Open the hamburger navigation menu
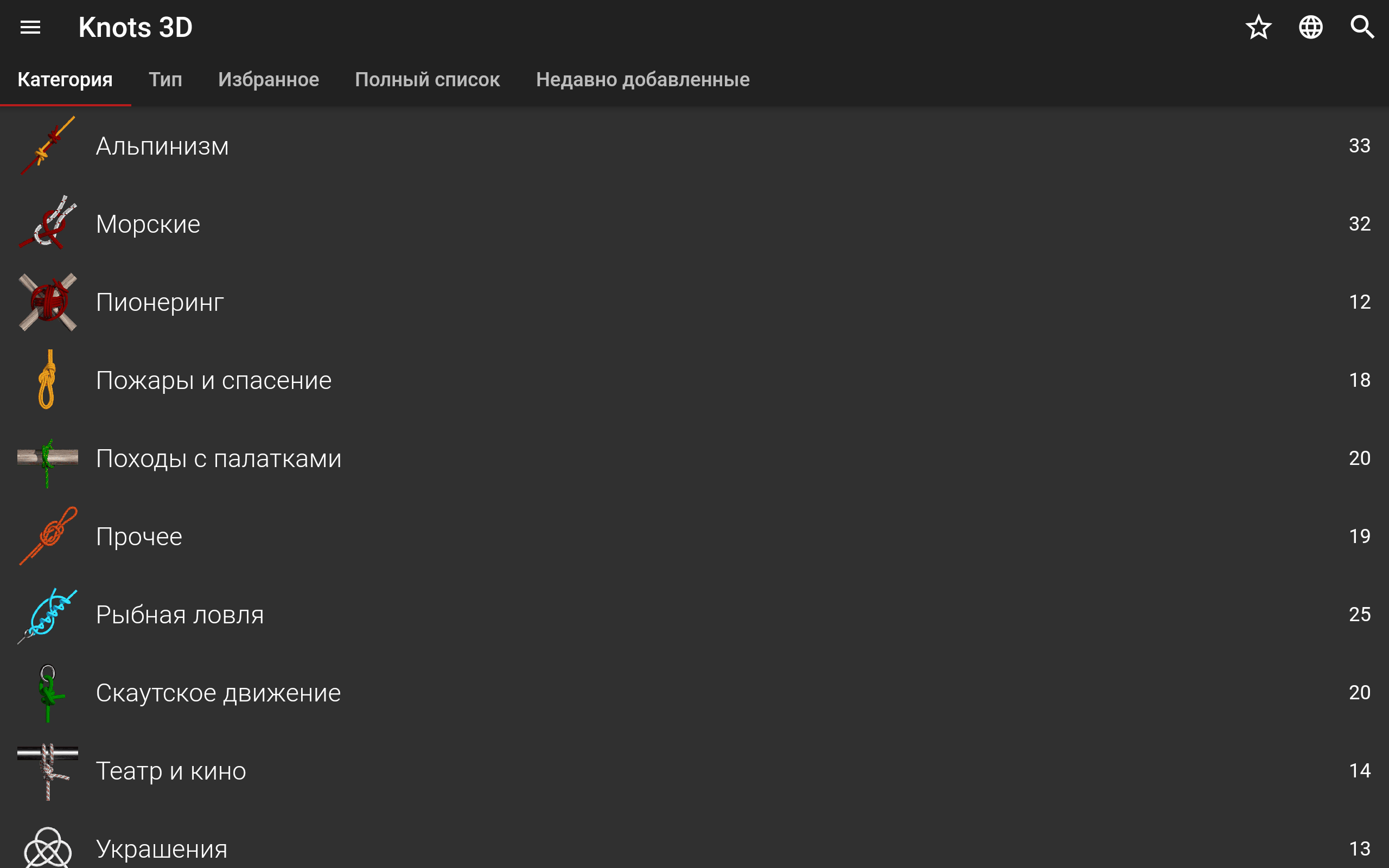The height and width of the screenshot is (868, 1389). pos(30,27)
